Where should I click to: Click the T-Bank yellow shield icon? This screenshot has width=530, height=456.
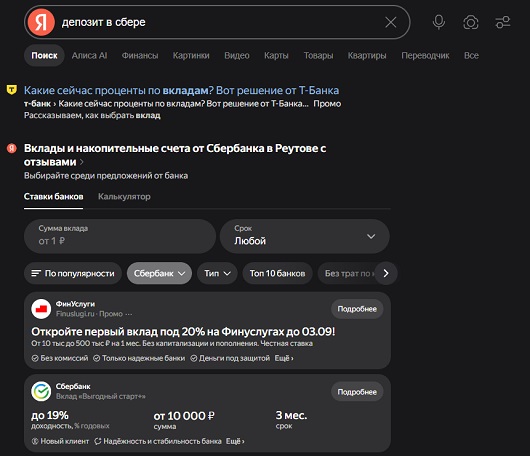click(12, 90)
